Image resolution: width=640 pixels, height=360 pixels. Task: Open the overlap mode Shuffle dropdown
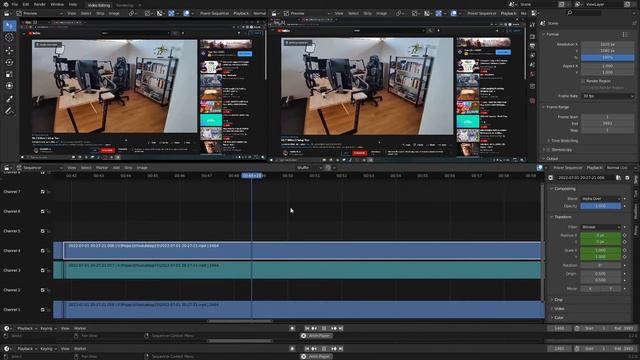point(309,168)
